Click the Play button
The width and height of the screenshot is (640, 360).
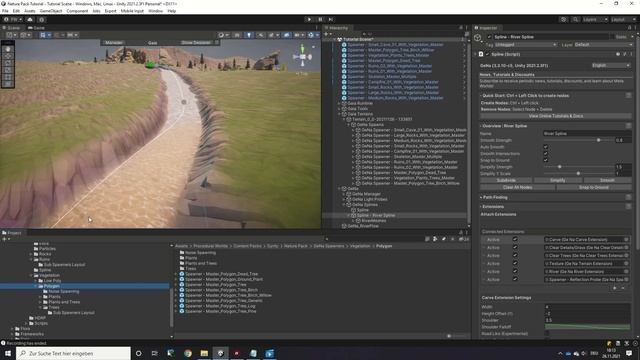click(309, 19)
